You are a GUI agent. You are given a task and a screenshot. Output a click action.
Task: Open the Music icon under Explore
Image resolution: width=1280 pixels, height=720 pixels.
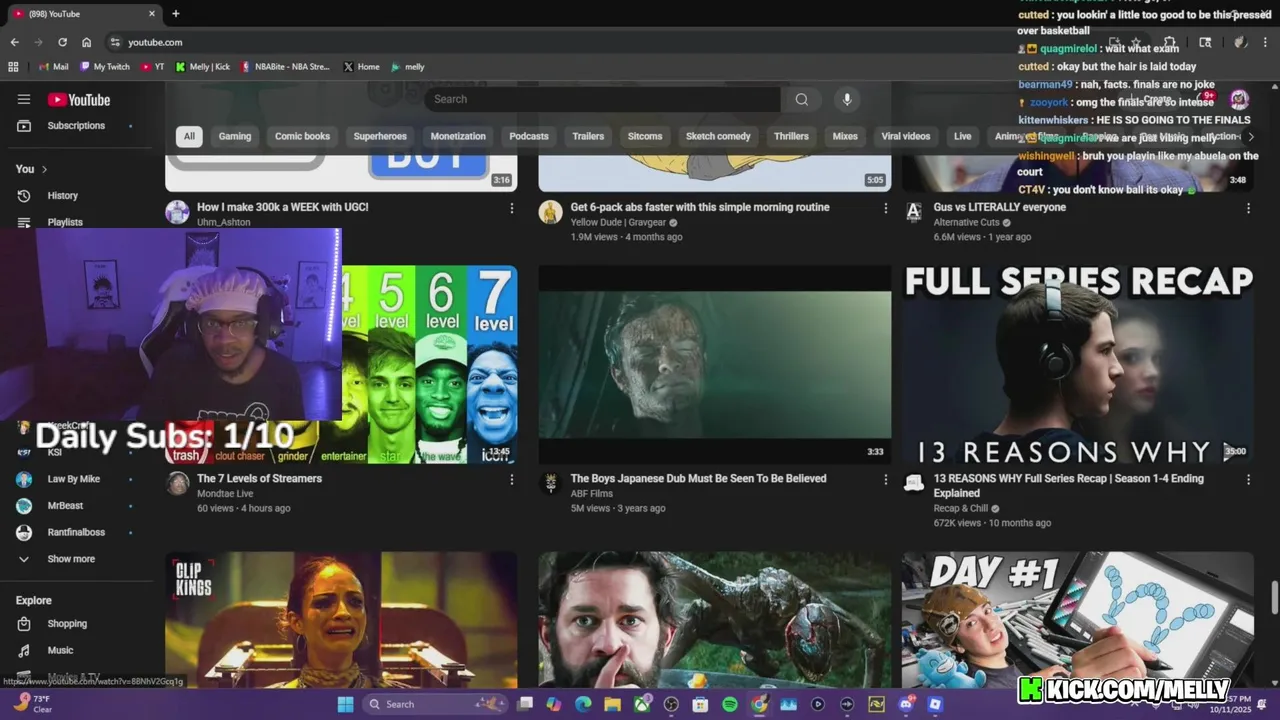point(24,650)
